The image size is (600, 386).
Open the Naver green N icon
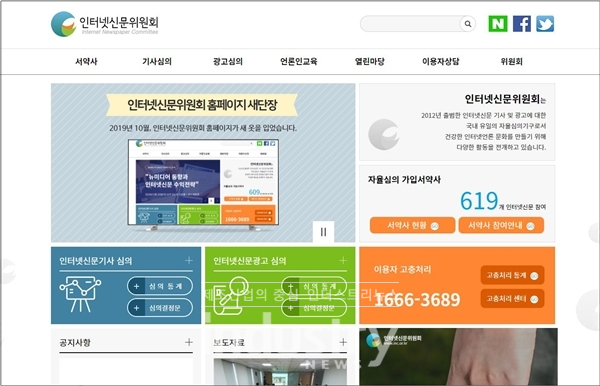click(x=498, y=24)
